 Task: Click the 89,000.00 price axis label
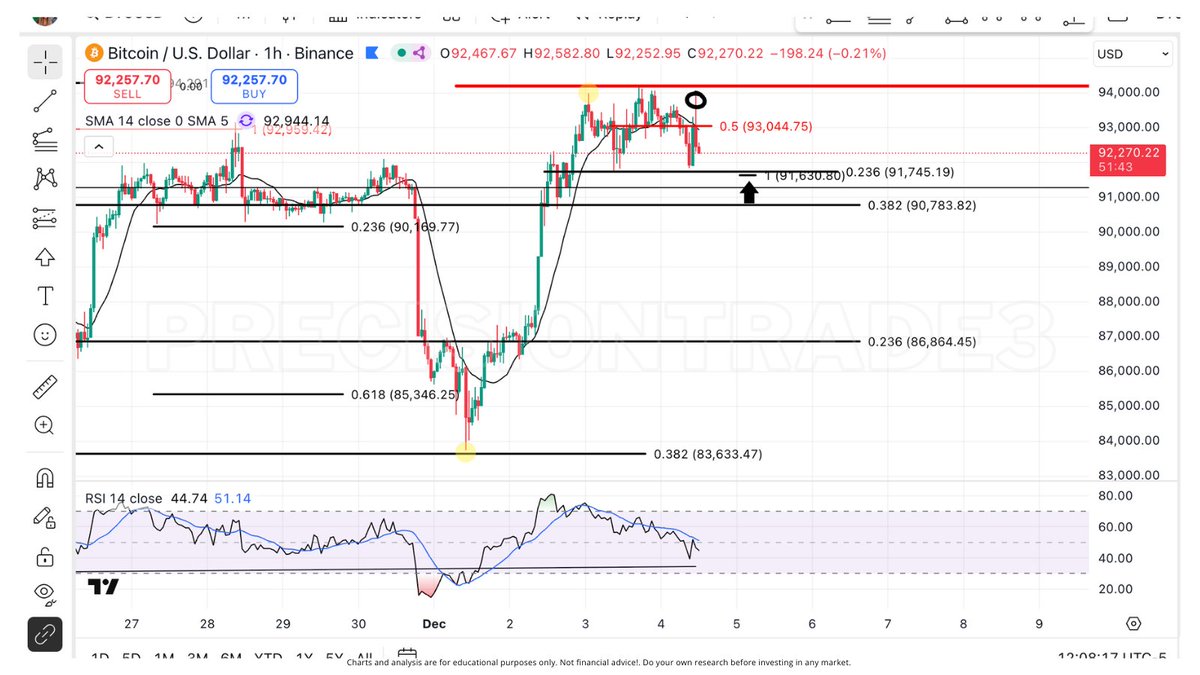[x=1127, y=267]
